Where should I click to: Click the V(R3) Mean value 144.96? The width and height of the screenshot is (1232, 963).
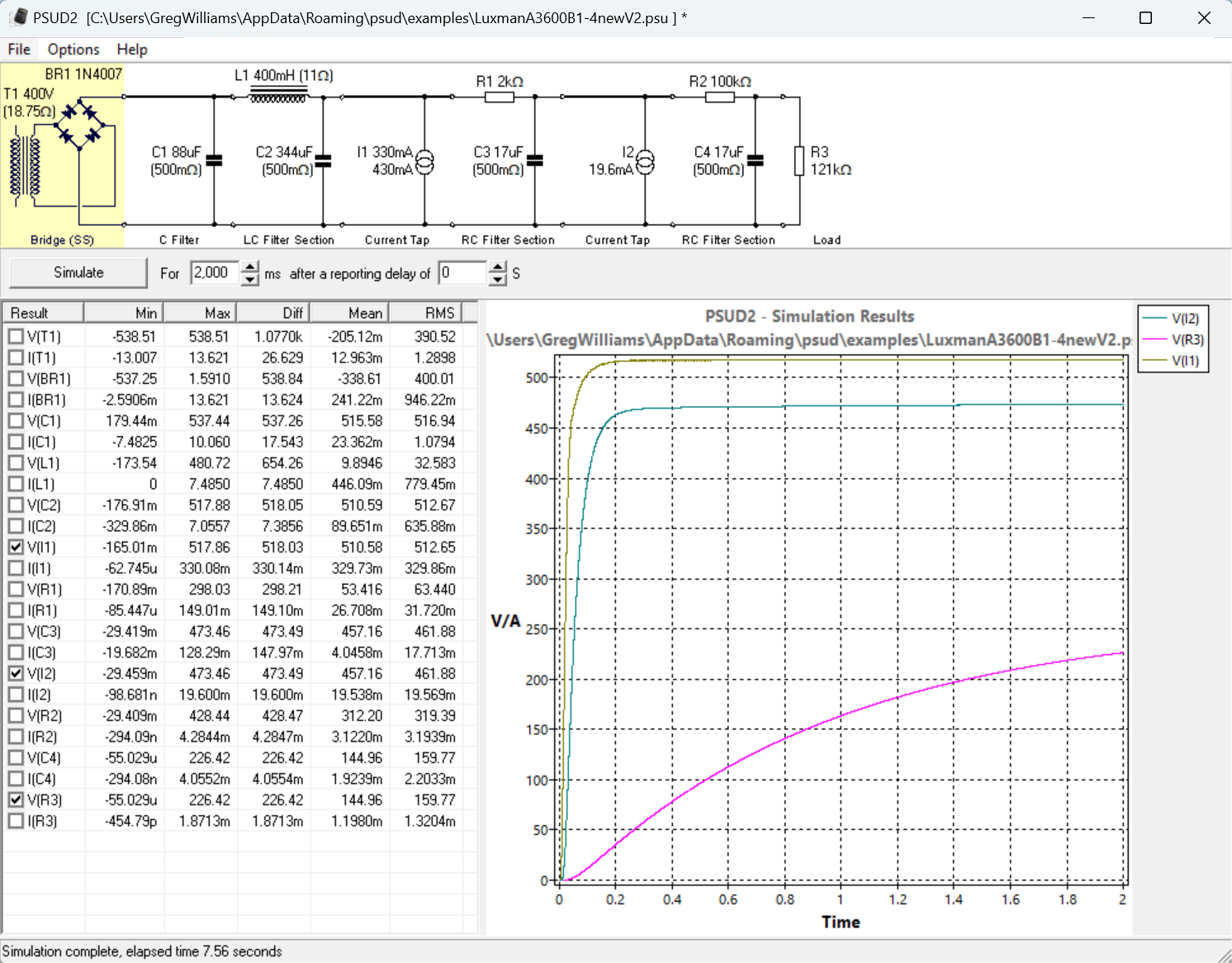[362, 800]
